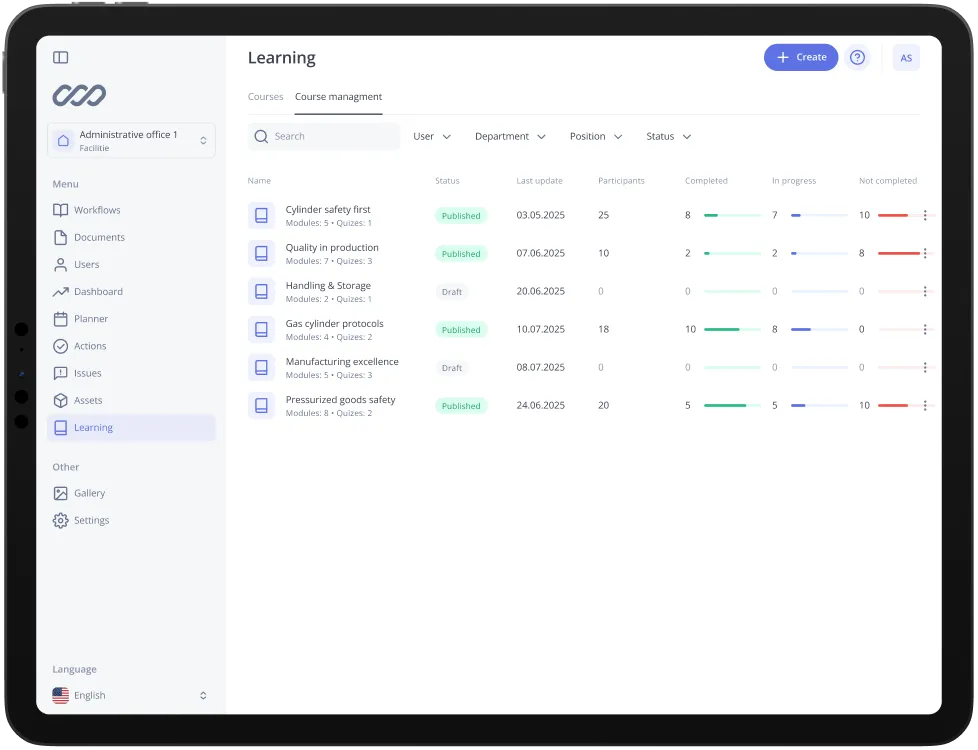Collapse the sidebar panel icon
Screen dimensions: 978x750
click(x=61, y=58)
